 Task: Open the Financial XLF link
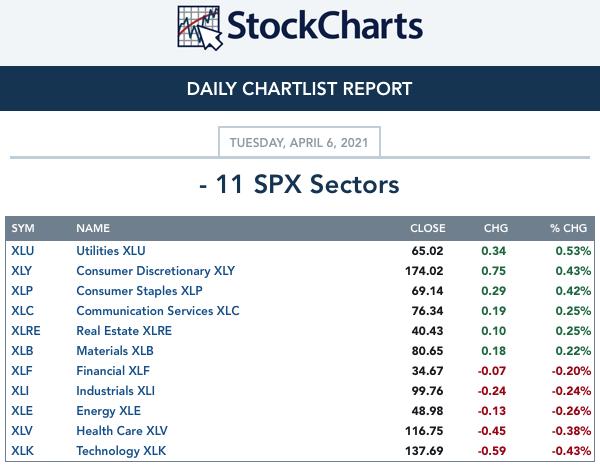tap(113, 371)
